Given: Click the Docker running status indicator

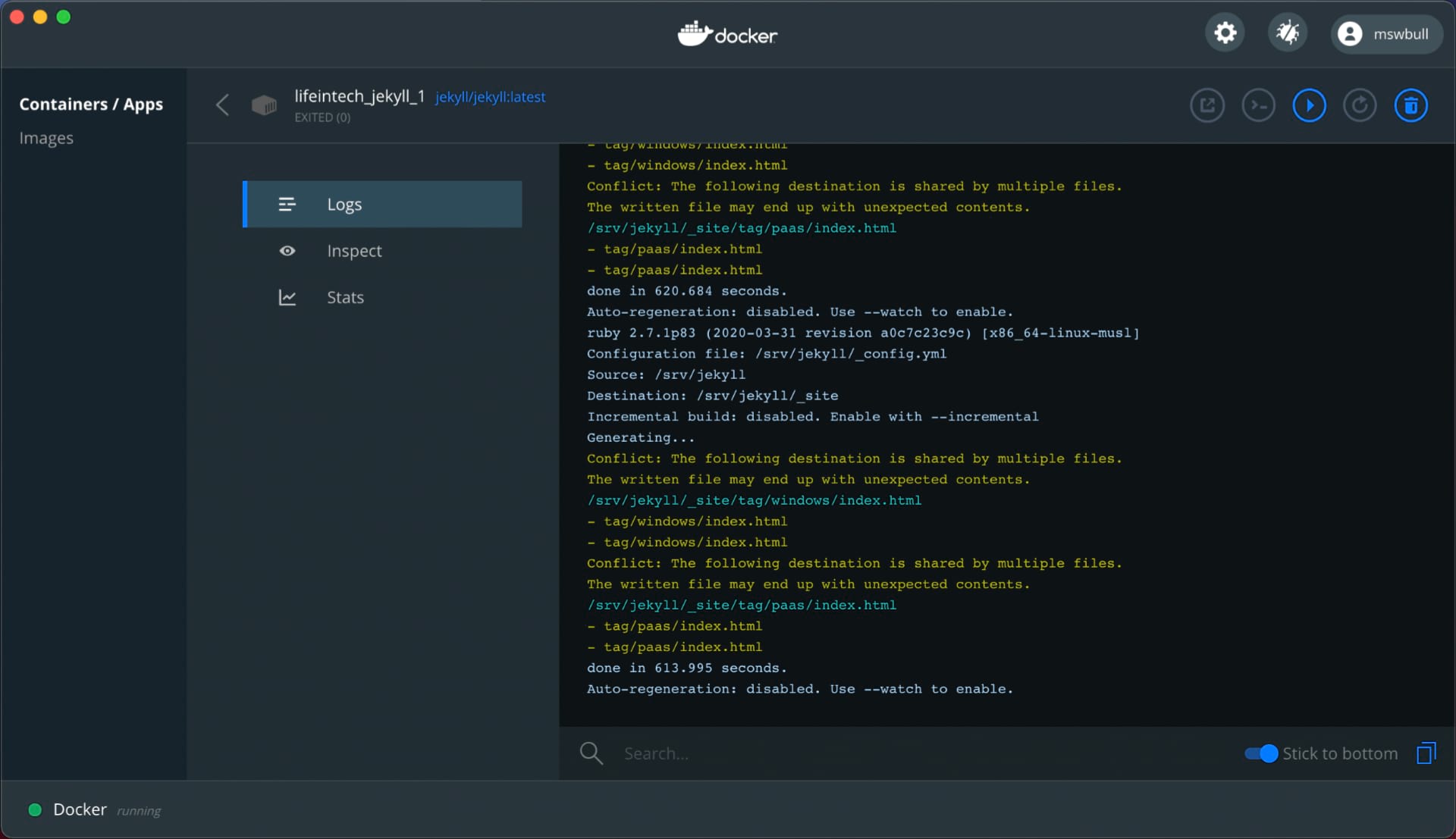Looking at the screenshot, I should pyautogui.click(x=35, y=809).
